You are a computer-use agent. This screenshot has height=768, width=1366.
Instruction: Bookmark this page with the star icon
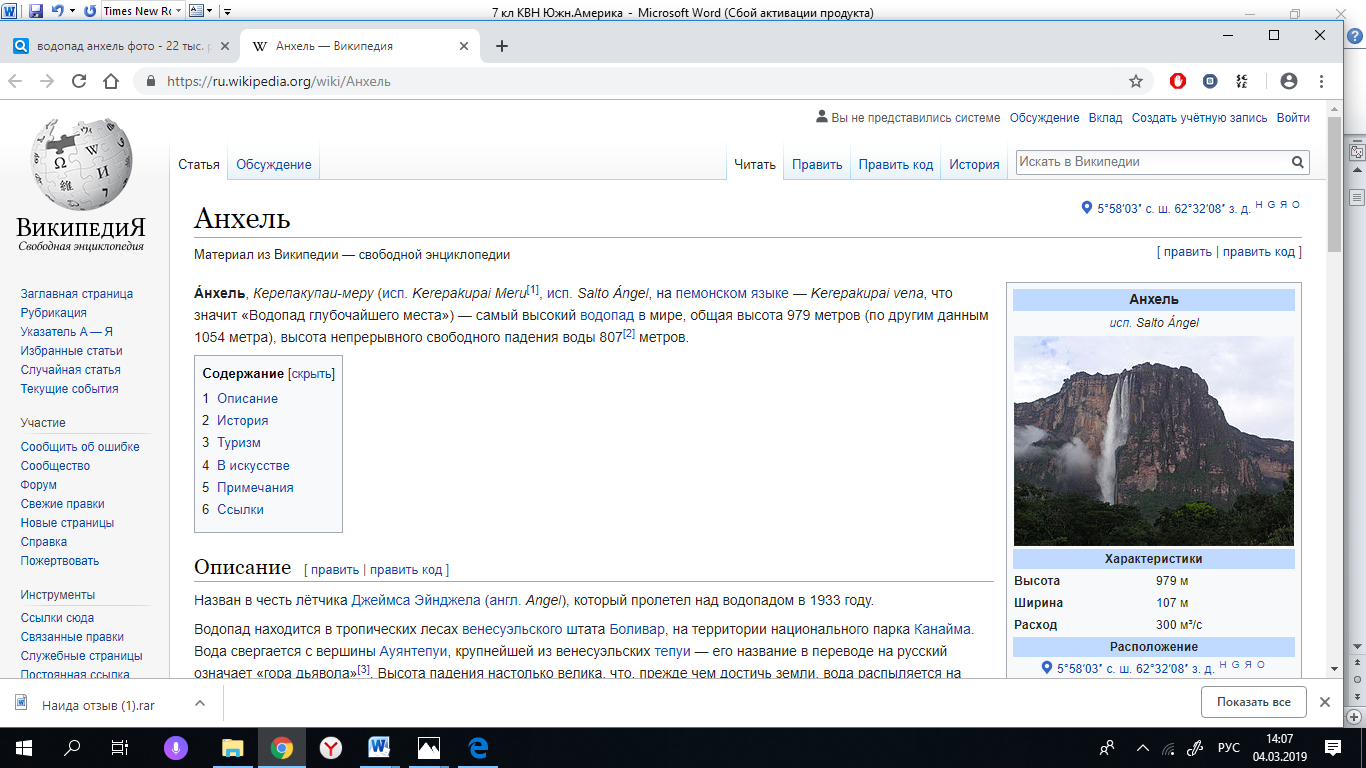point(1135,81)
